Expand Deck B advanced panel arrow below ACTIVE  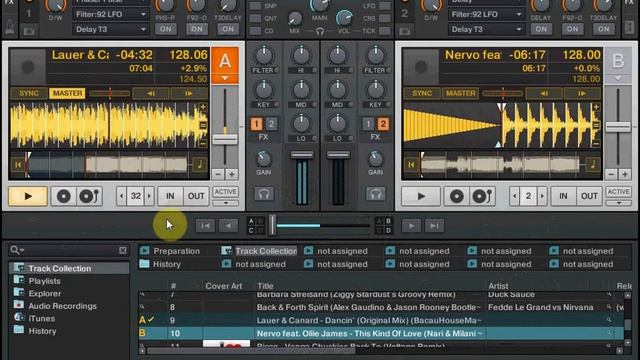point(618,203)
